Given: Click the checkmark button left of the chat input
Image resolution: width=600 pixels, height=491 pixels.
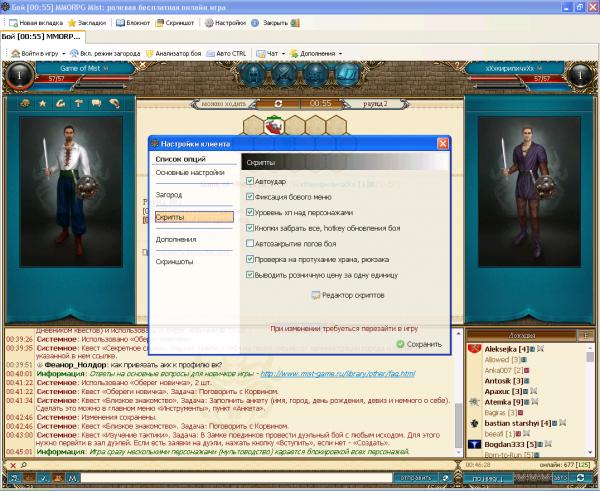Looking at the screenshot, I should pos(44,478).
